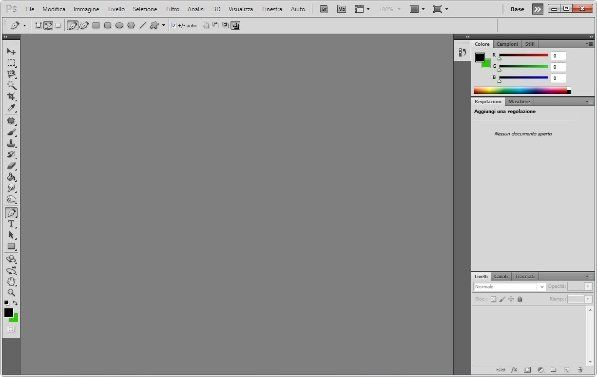This screenshot has height=377, width=597.
Task: Switch to the Stili tab
Action: pos(529,44)
